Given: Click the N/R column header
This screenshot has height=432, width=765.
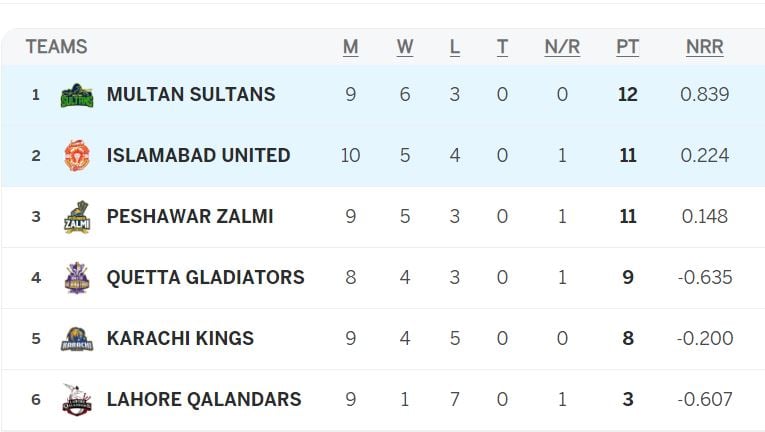Looking at the screenshot, I should [x=562, y=47].
